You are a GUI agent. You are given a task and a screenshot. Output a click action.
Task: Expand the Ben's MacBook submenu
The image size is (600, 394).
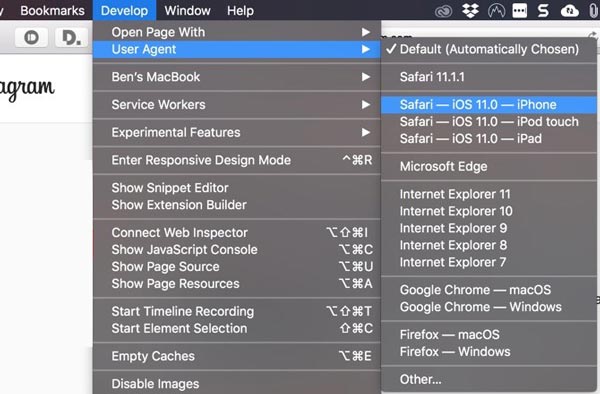tap(237, 77)
